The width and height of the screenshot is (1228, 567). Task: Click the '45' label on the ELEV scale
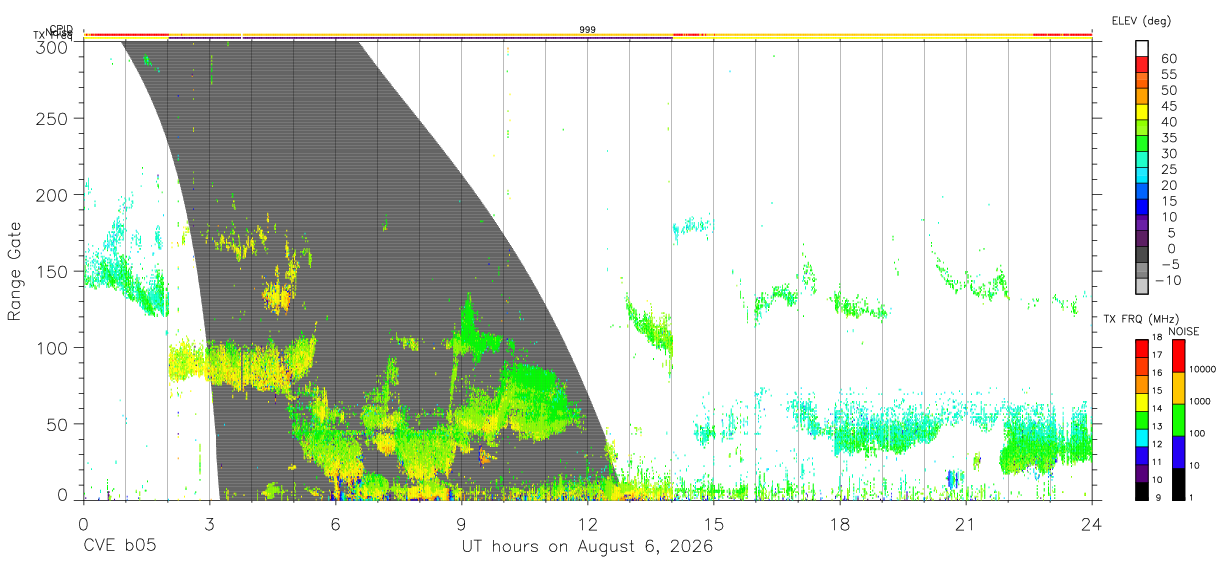1168,106
